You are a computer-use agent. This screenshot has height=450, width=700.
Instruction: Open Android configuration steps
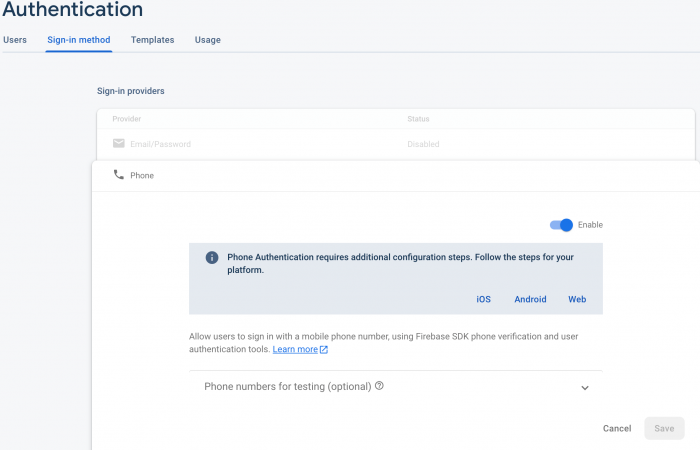point(530,299)
